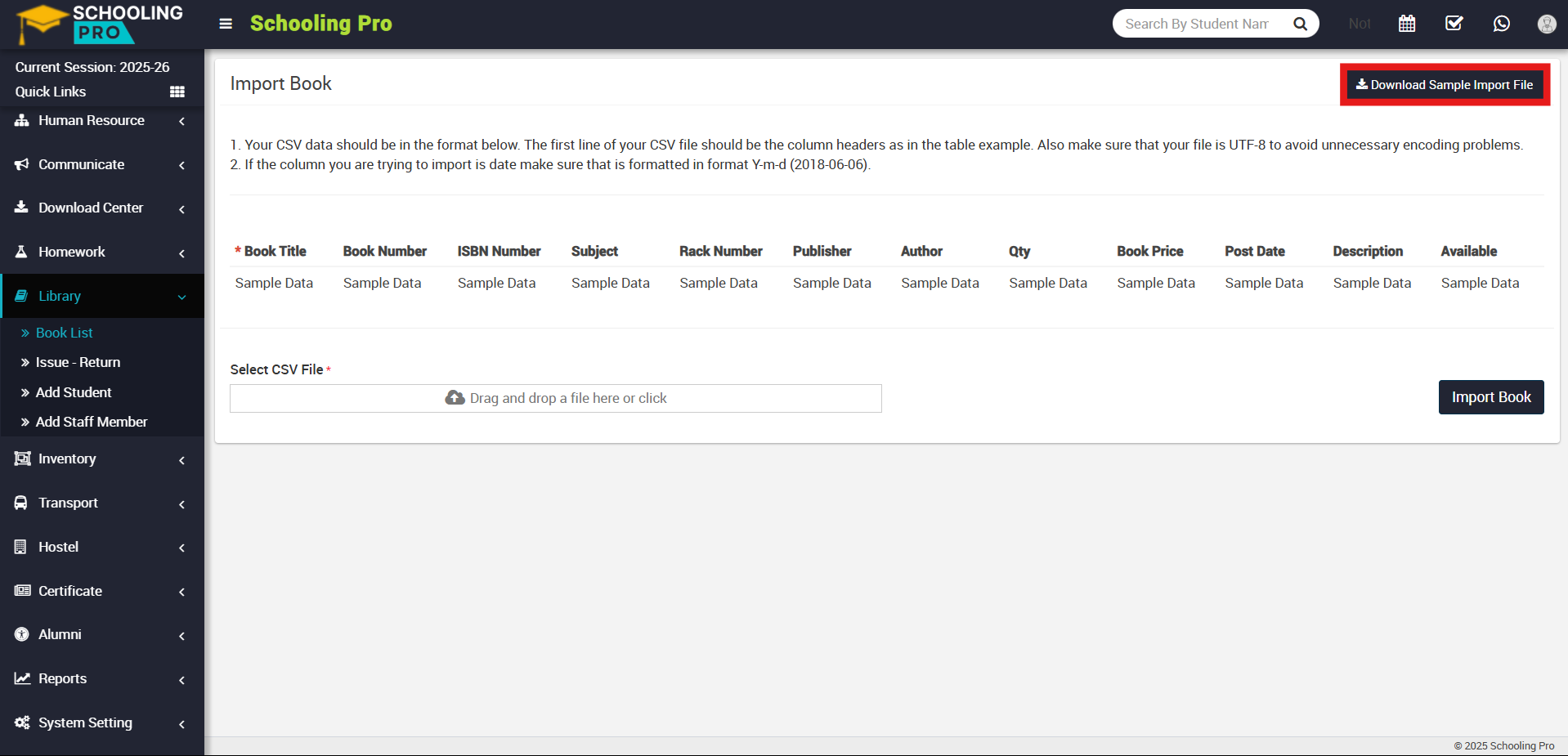Expand Reports menu chevron
The width and height of the screenshot is (1568, 756).
click(x=181, y=680)
